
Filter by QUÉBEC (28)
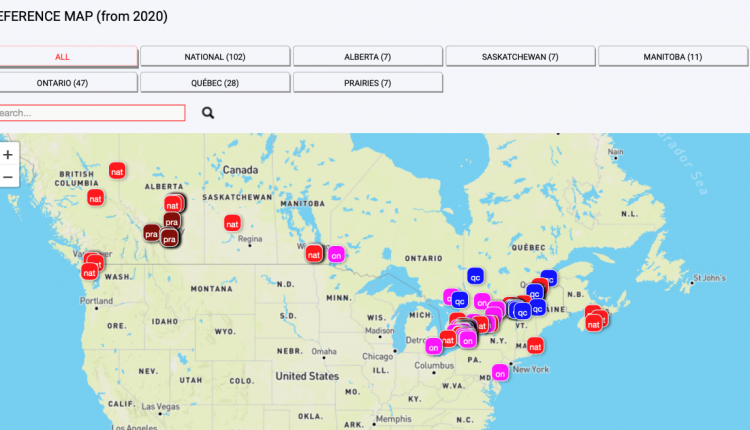pyautogui.click(x=215, y=83)
